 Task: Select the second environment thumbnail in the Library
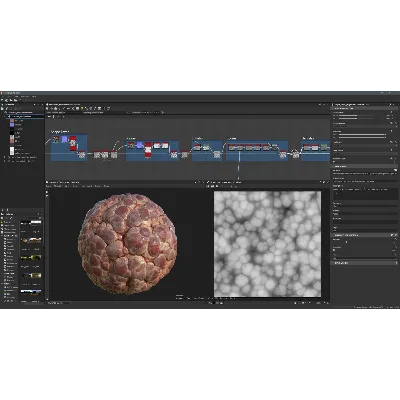click(x=31, y=239)
